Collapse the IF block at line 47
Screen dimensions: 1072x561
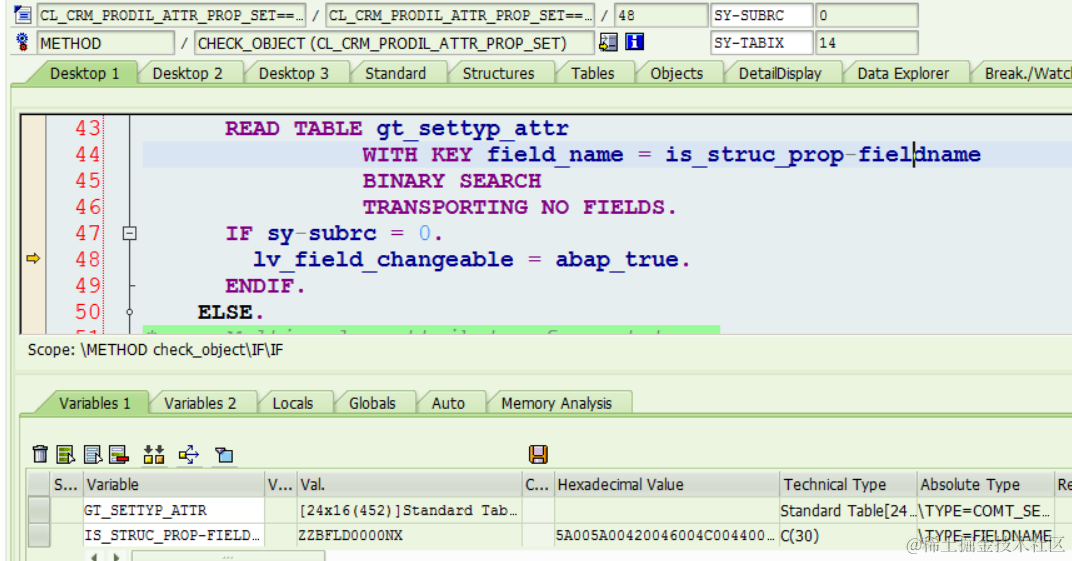click(129, 234)
